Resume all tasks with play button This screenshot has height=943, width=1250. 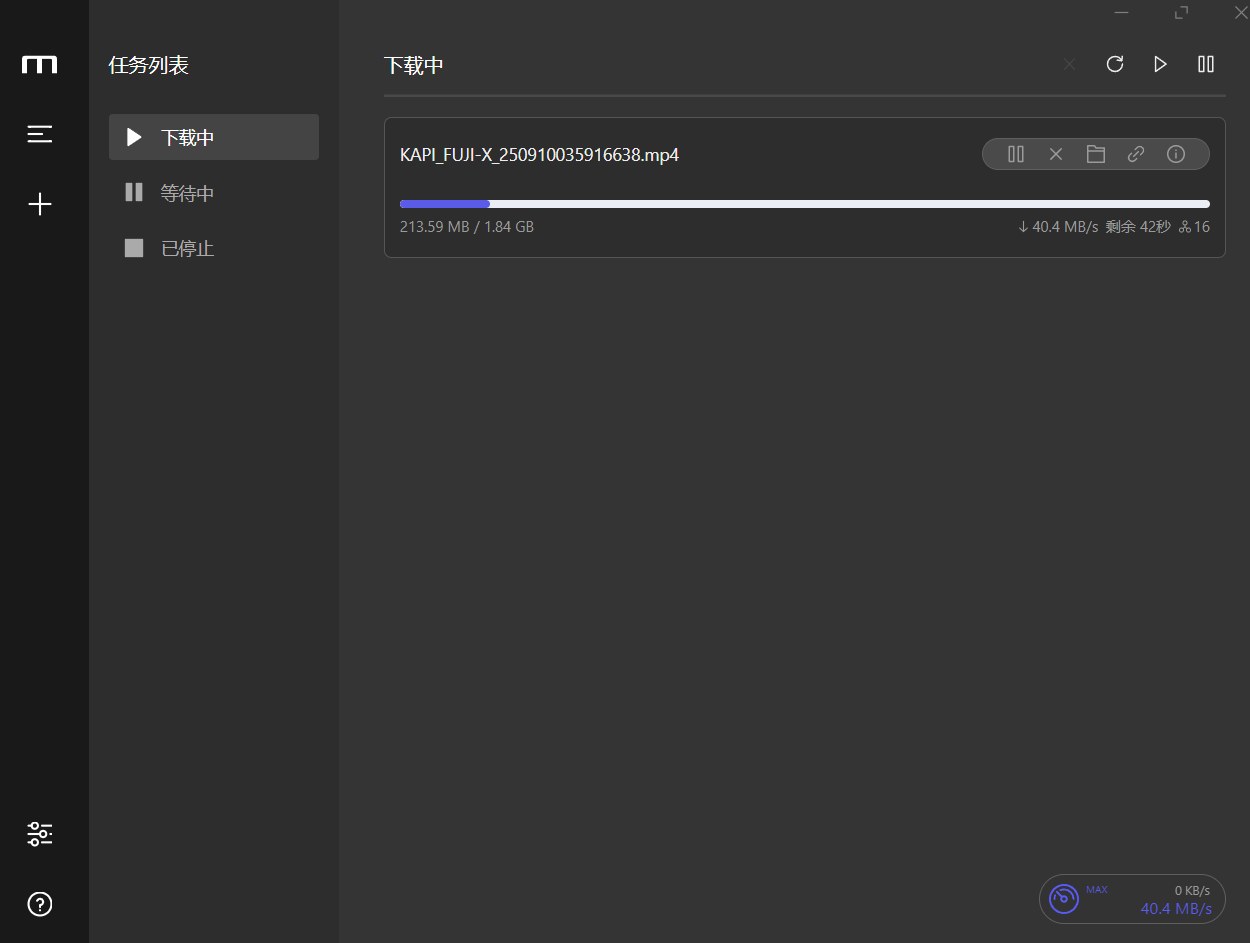click(x=1160, y=64)
